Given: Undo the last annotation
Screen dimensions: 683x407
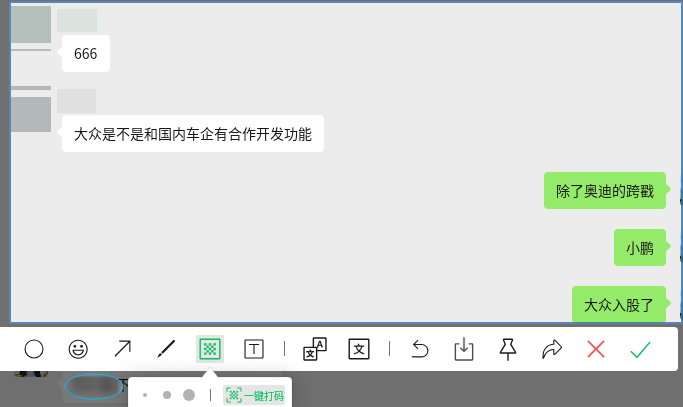Looking at the screenshot, I should click(420, 349).
